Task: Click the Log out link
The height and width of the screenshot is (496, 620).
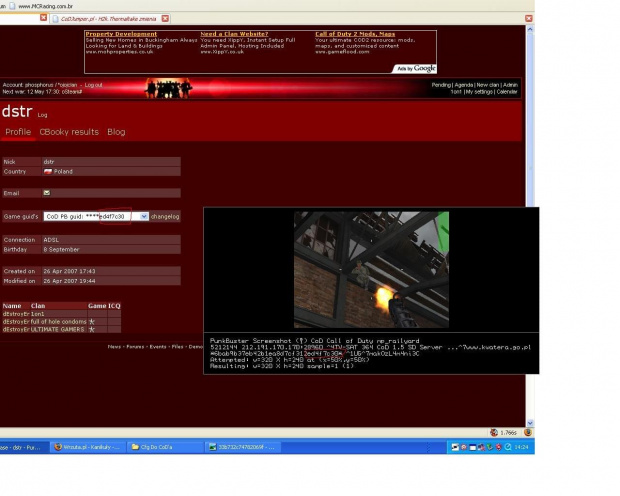Action: 93,85
